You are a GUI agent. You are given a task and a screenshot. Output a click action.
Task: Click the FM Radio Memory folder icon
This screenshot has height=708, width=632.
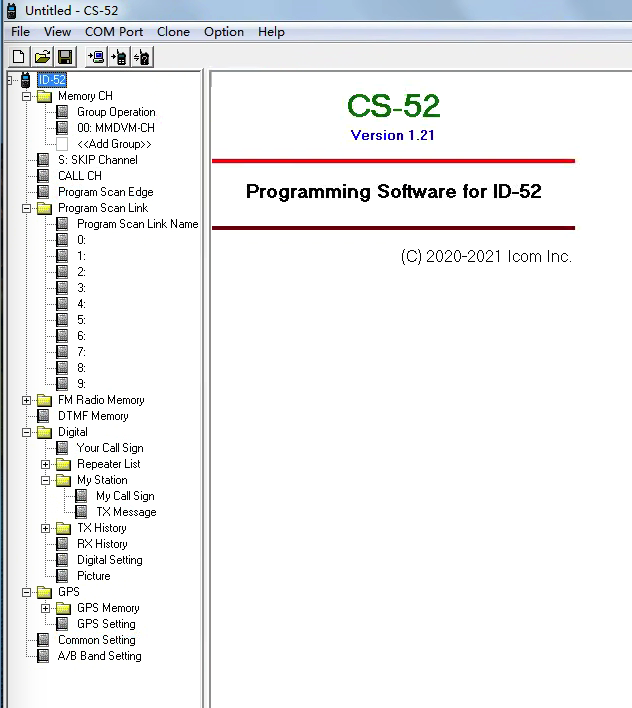coord(44,400)
